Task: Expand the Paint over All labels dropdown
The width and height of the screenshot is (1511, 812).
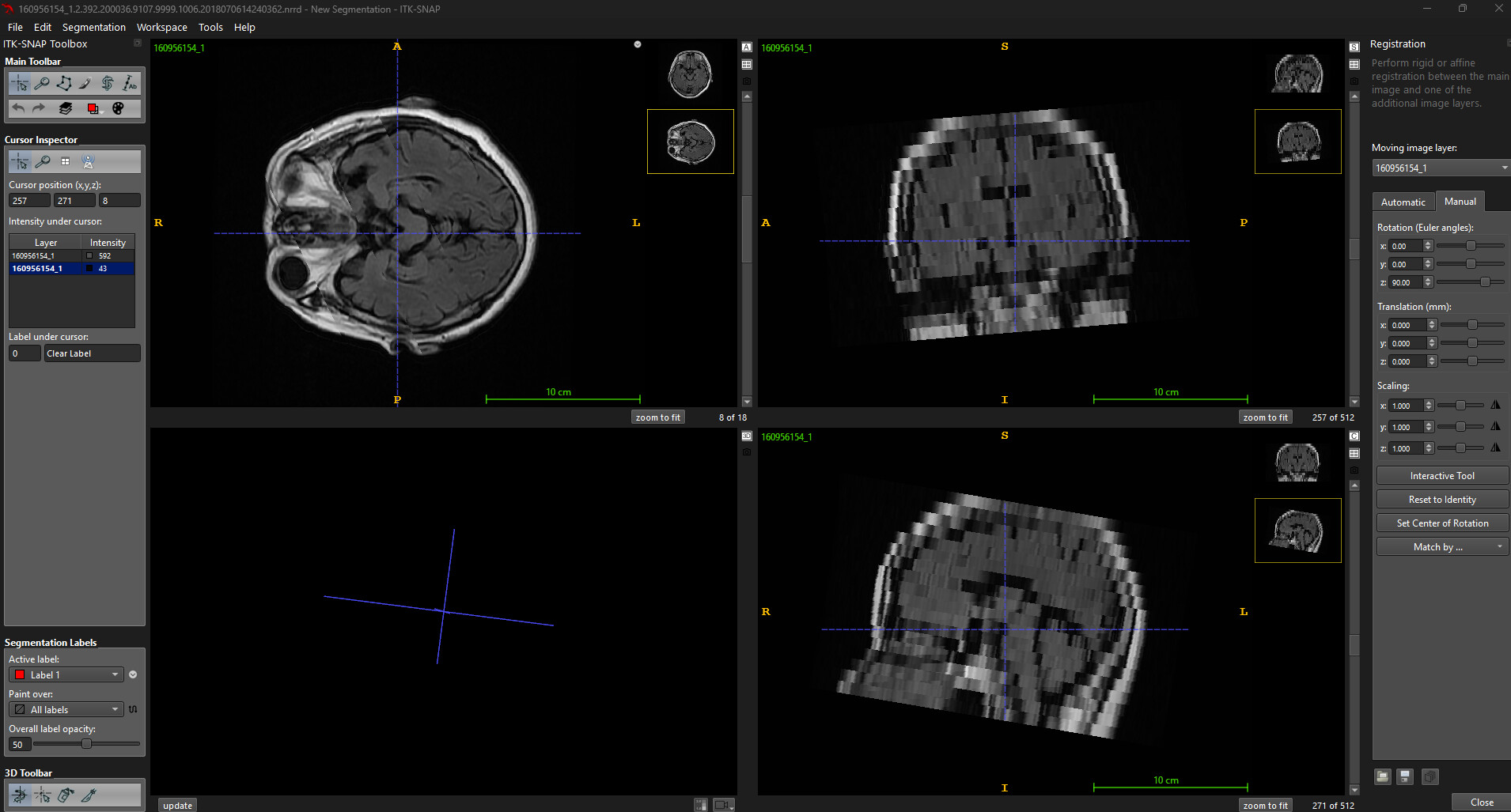Action: [x=66, y=709]
